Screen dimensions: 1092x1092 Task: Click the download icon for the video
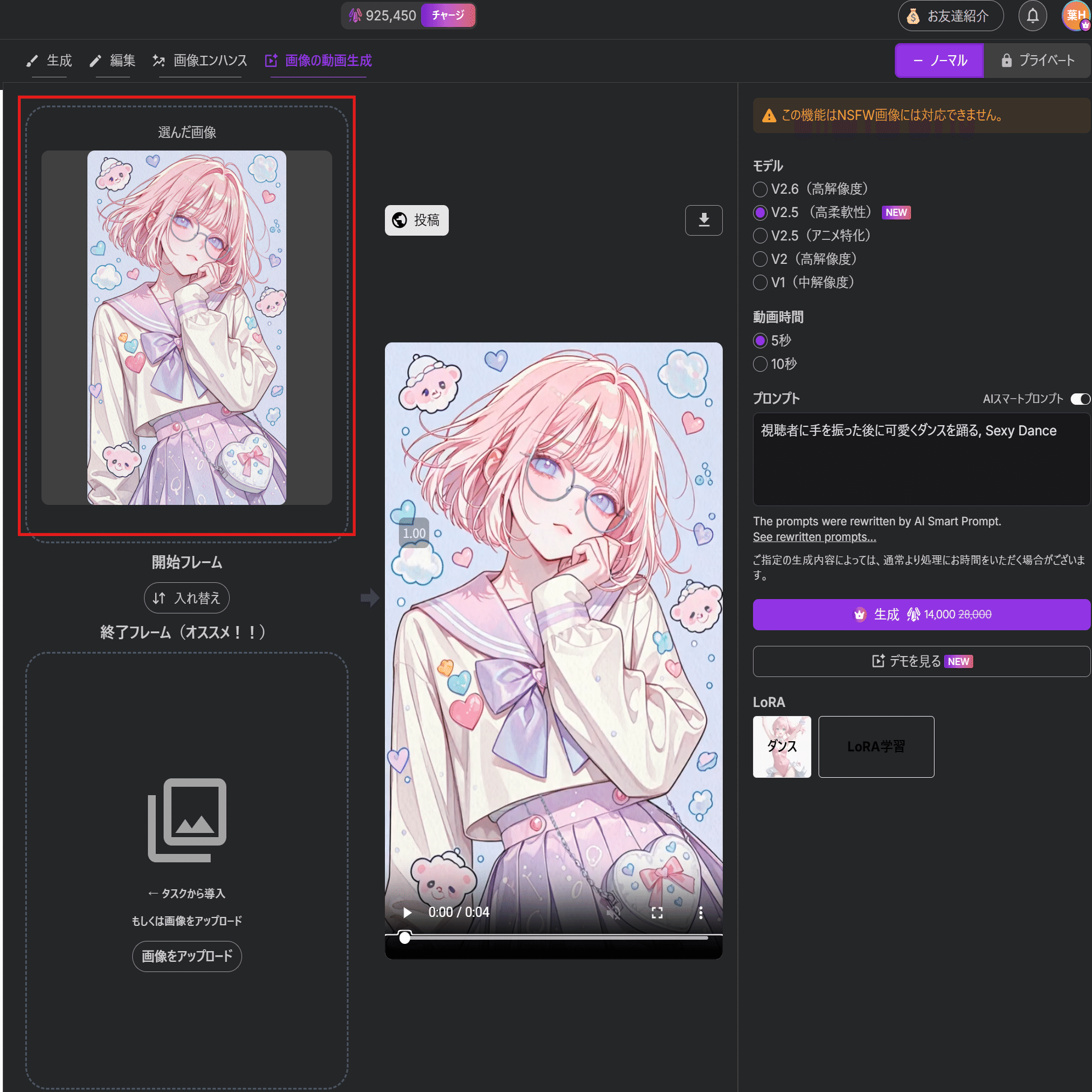[703, 220]
